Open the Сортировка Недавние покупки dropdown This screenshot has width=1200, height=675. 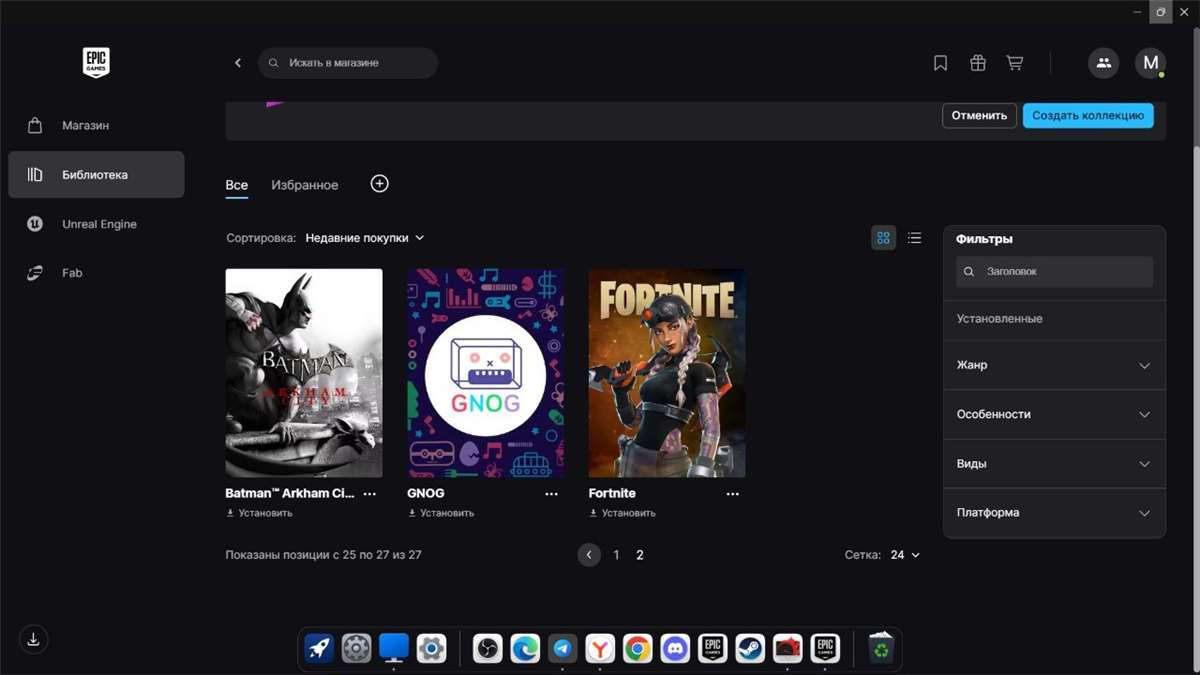point(365,238)
